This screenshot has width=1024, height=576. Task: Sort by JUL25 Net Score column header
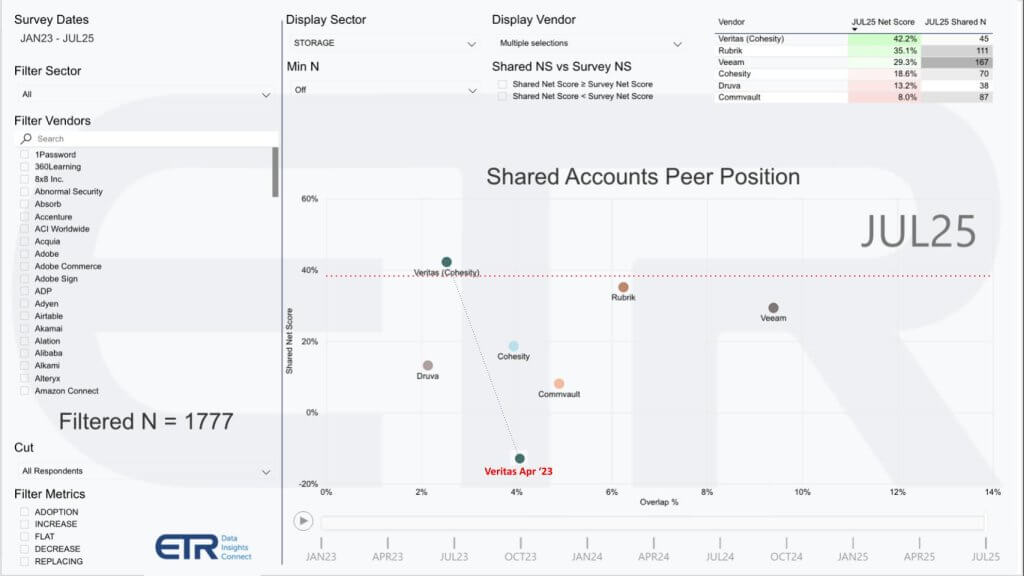coord(883,22)
